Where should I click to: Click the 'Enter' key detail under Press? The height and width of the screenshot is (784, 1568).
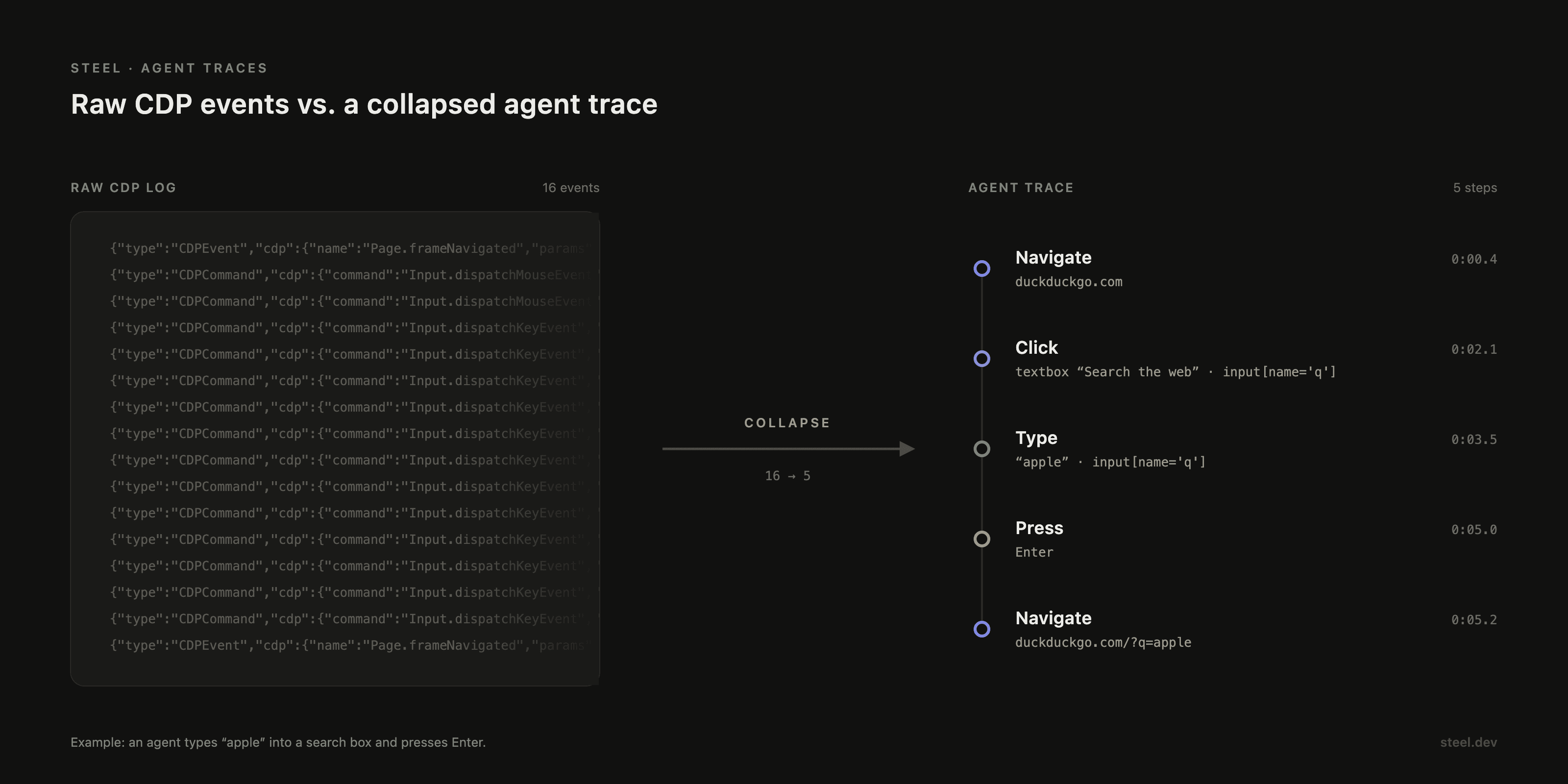1034,552
